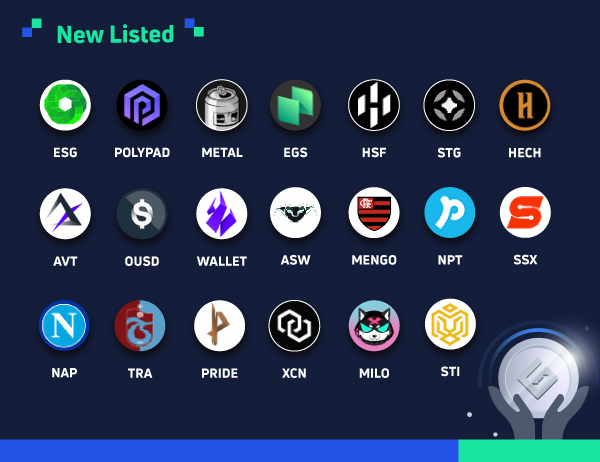Choose the green EGS token icon
This screenshot has height=462, width=600.
click(295, 105)
